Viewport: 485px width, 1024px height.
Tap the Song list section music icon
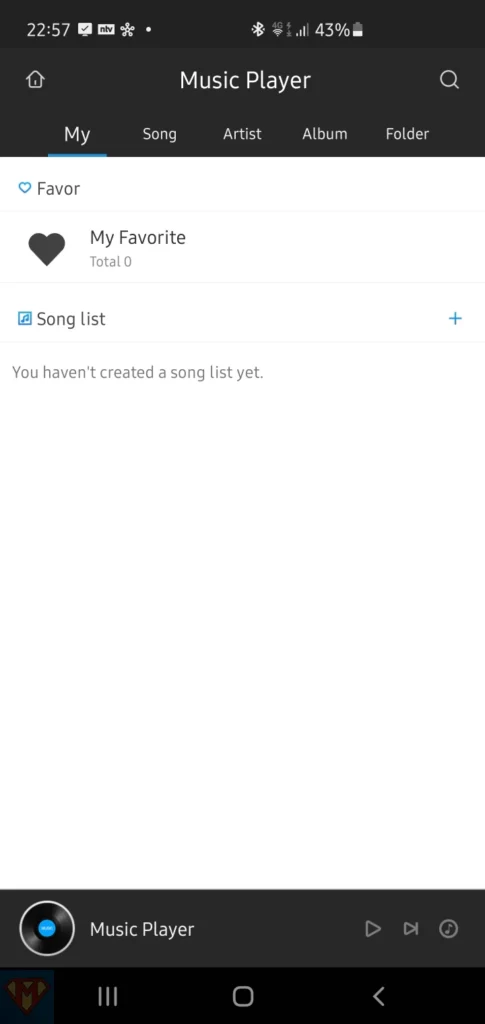coord(25,319)
